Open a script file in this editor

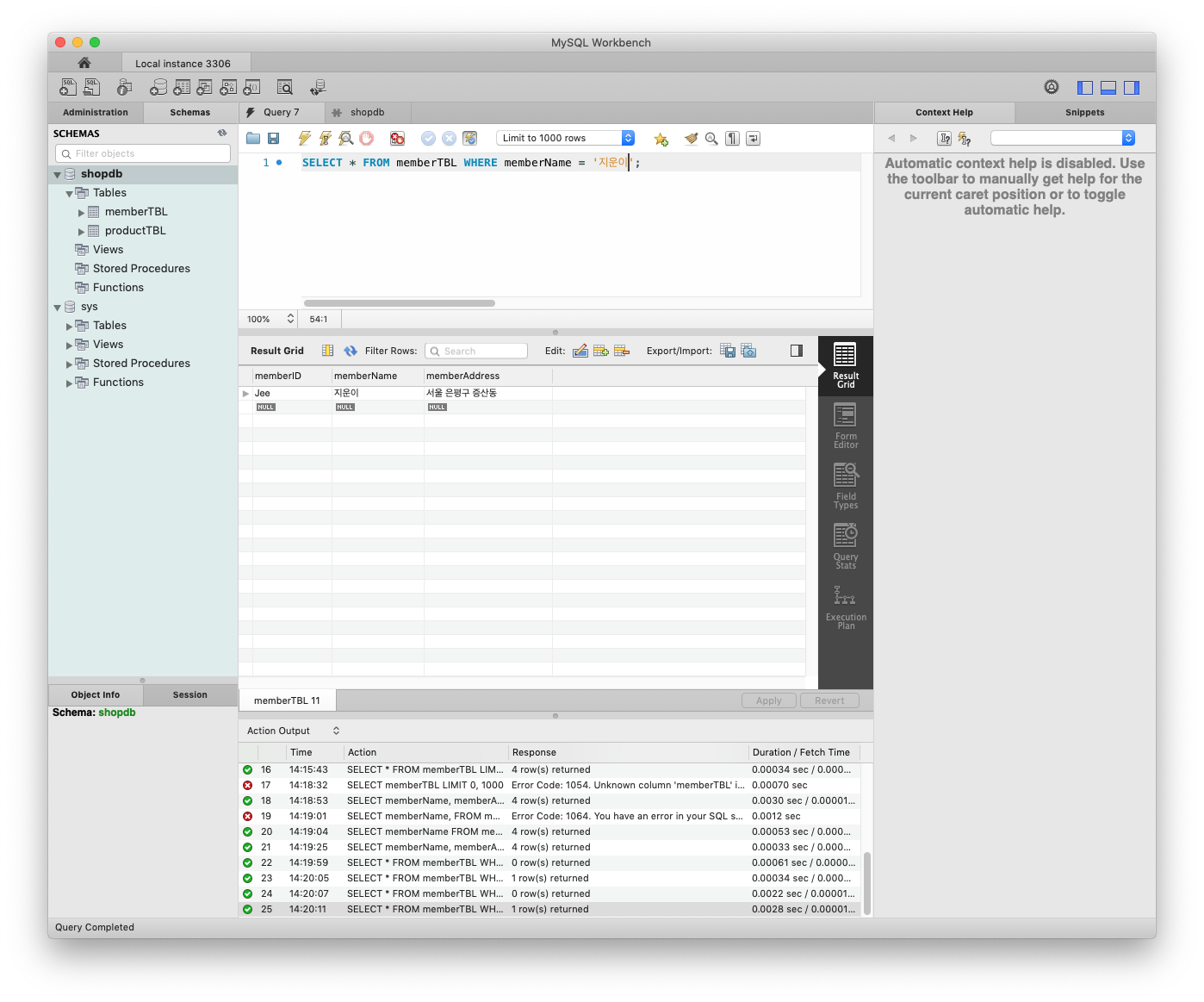[253, 138]
